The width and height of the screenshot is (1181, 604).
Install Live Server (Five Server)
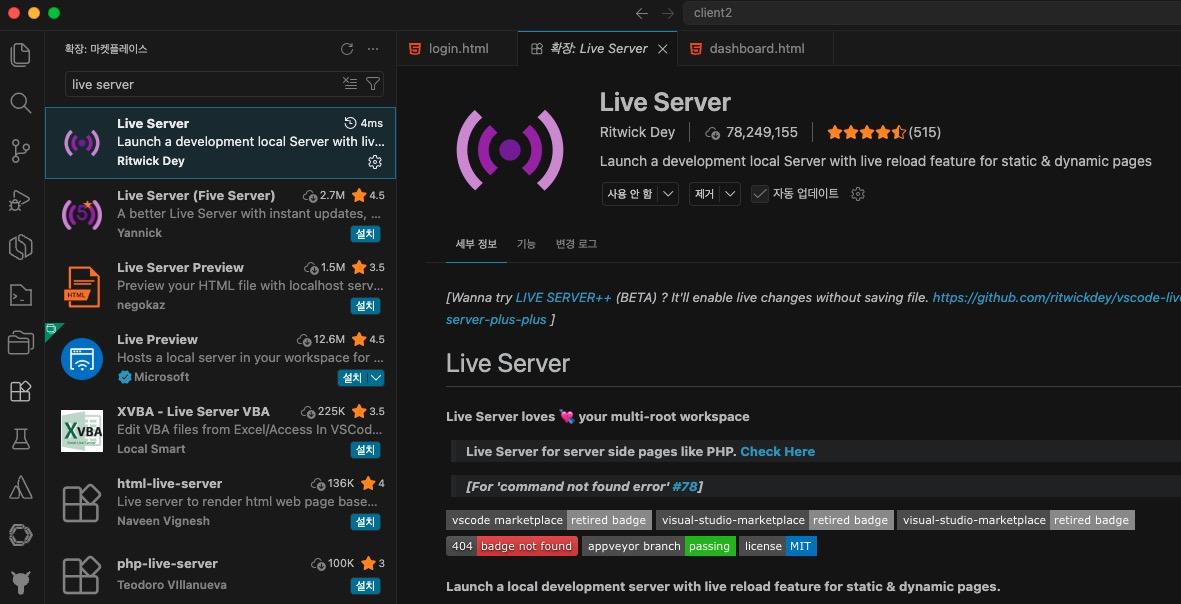click(365, 233)
